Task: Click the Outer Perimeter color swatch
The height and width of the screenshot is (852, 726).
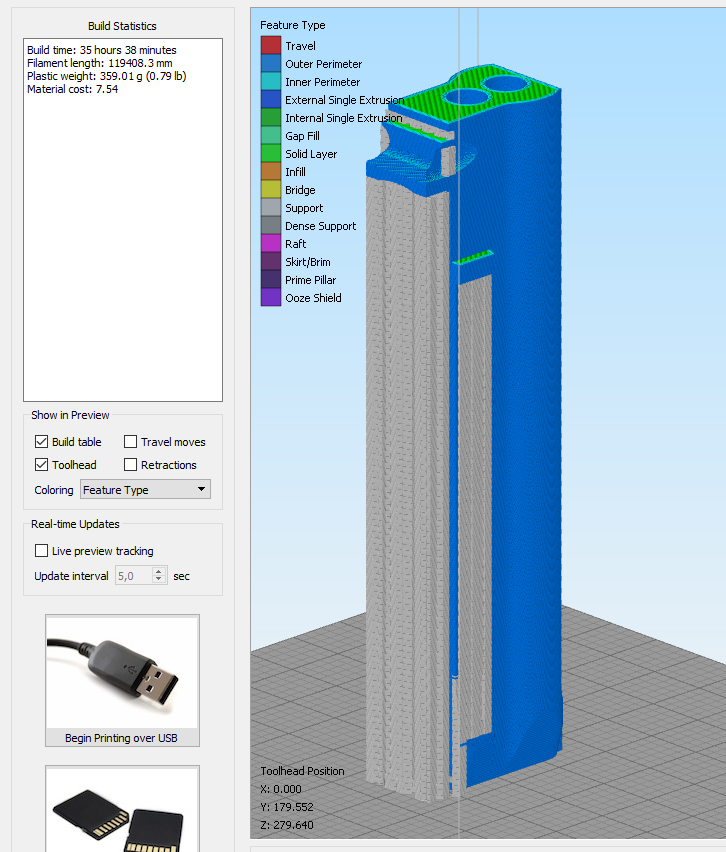Action: point(271,64)
